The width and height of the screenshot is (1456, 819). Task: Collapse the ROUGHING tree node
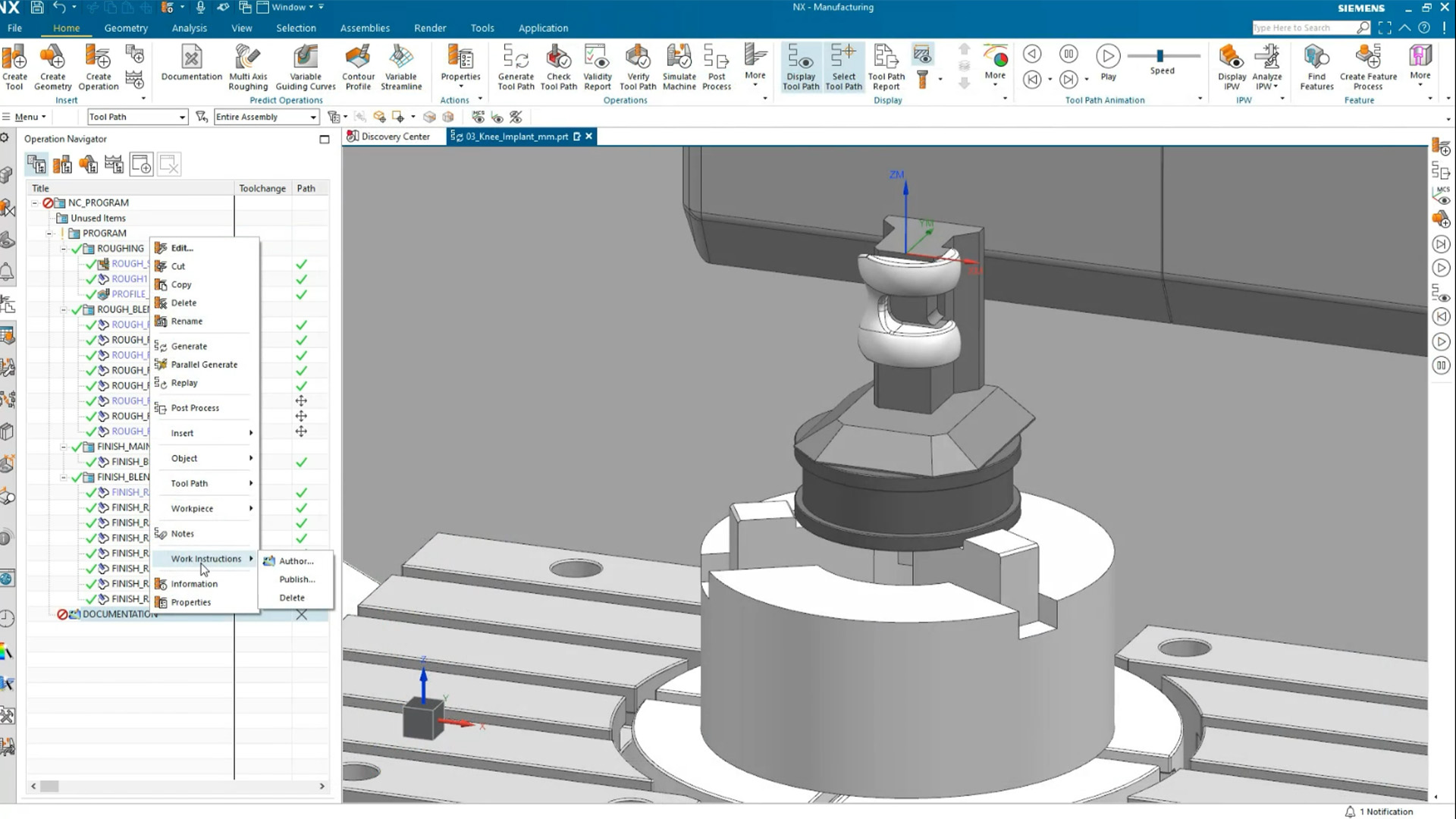point(63,248)
